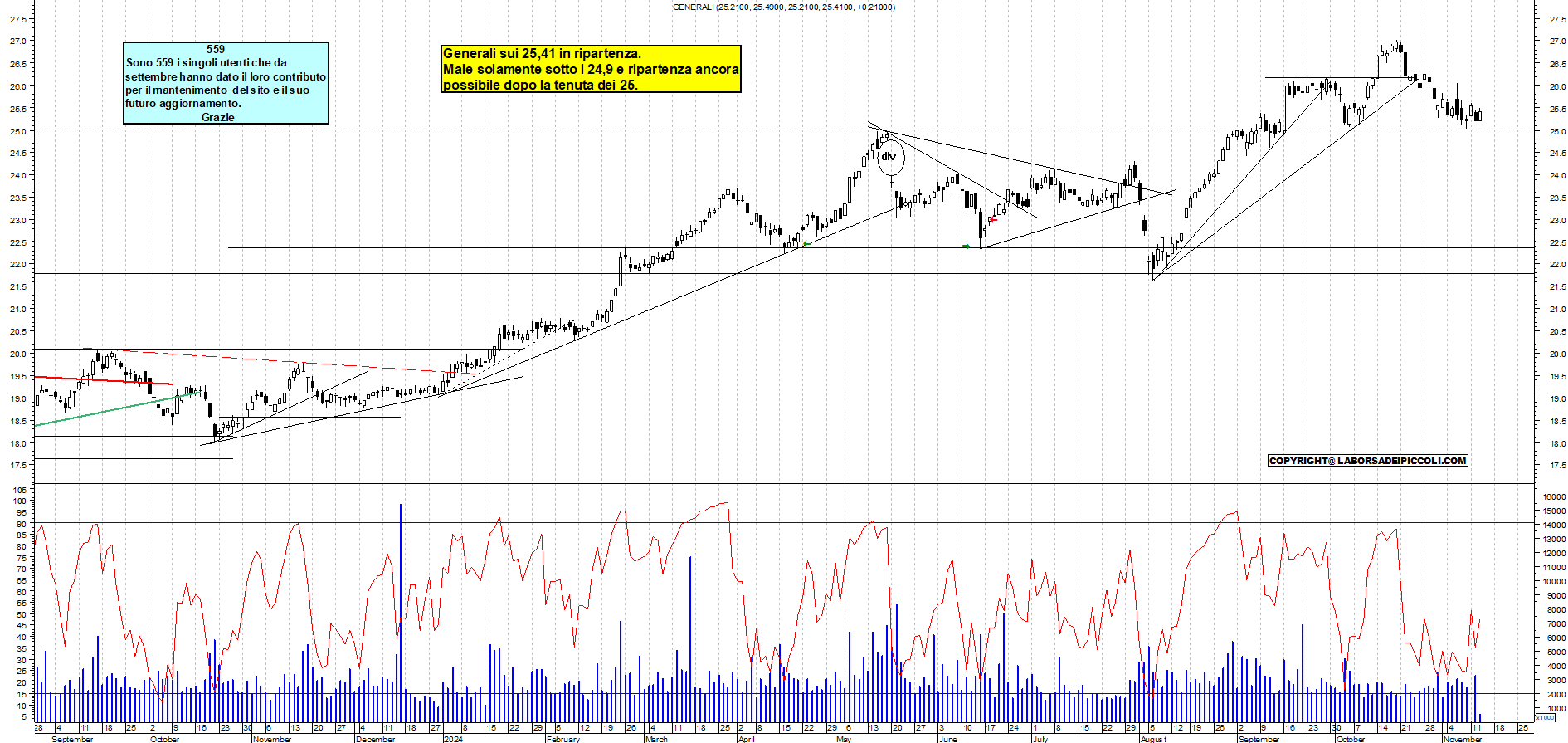Click the 'div' ellipse marker near May peak
Screen dimensions: 1568x743
(x=890, y=157)
